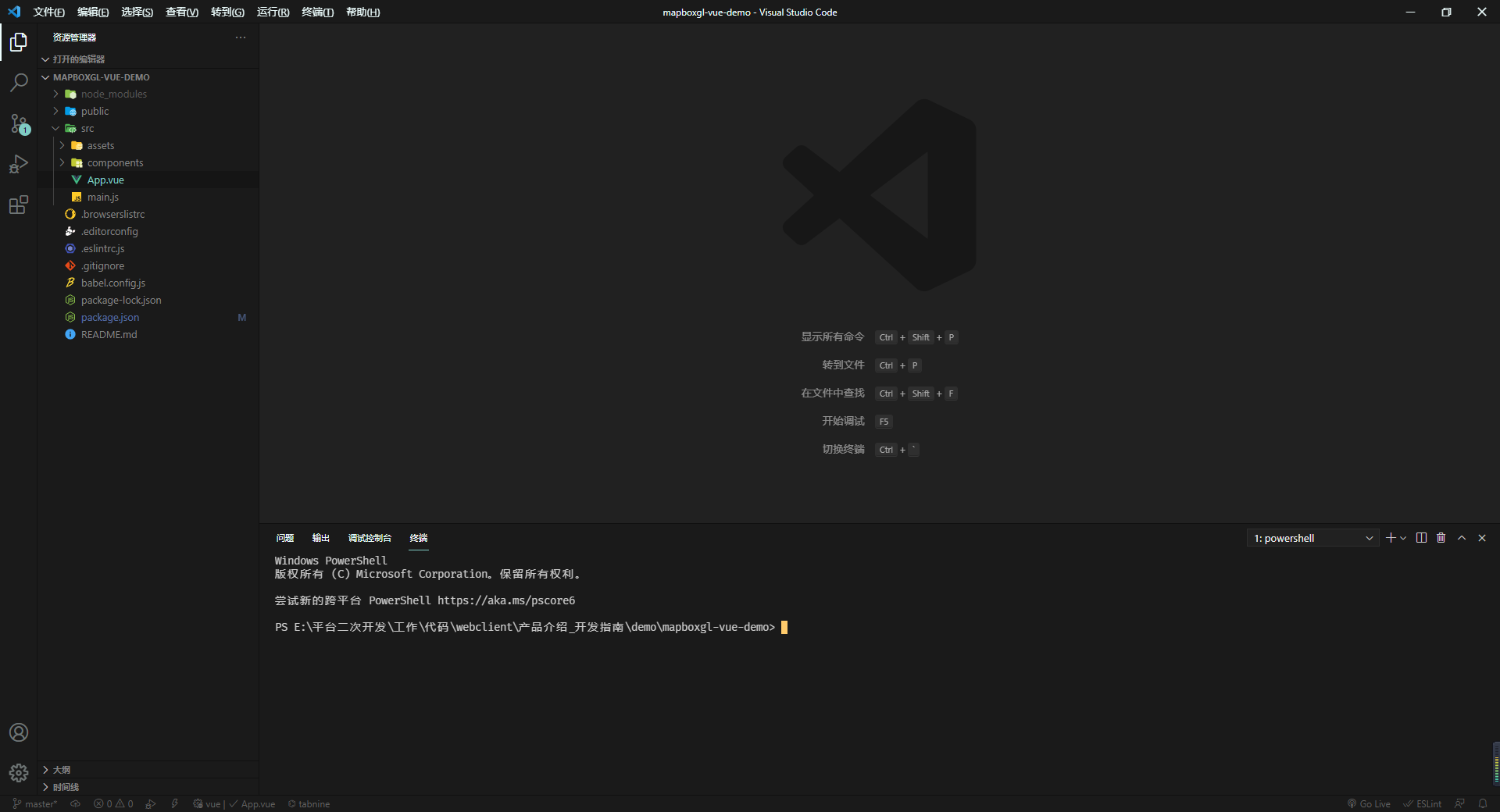Open the Run and Debug view
Image resolution: width=1500 pixels, height=812 pixels.
19,164
